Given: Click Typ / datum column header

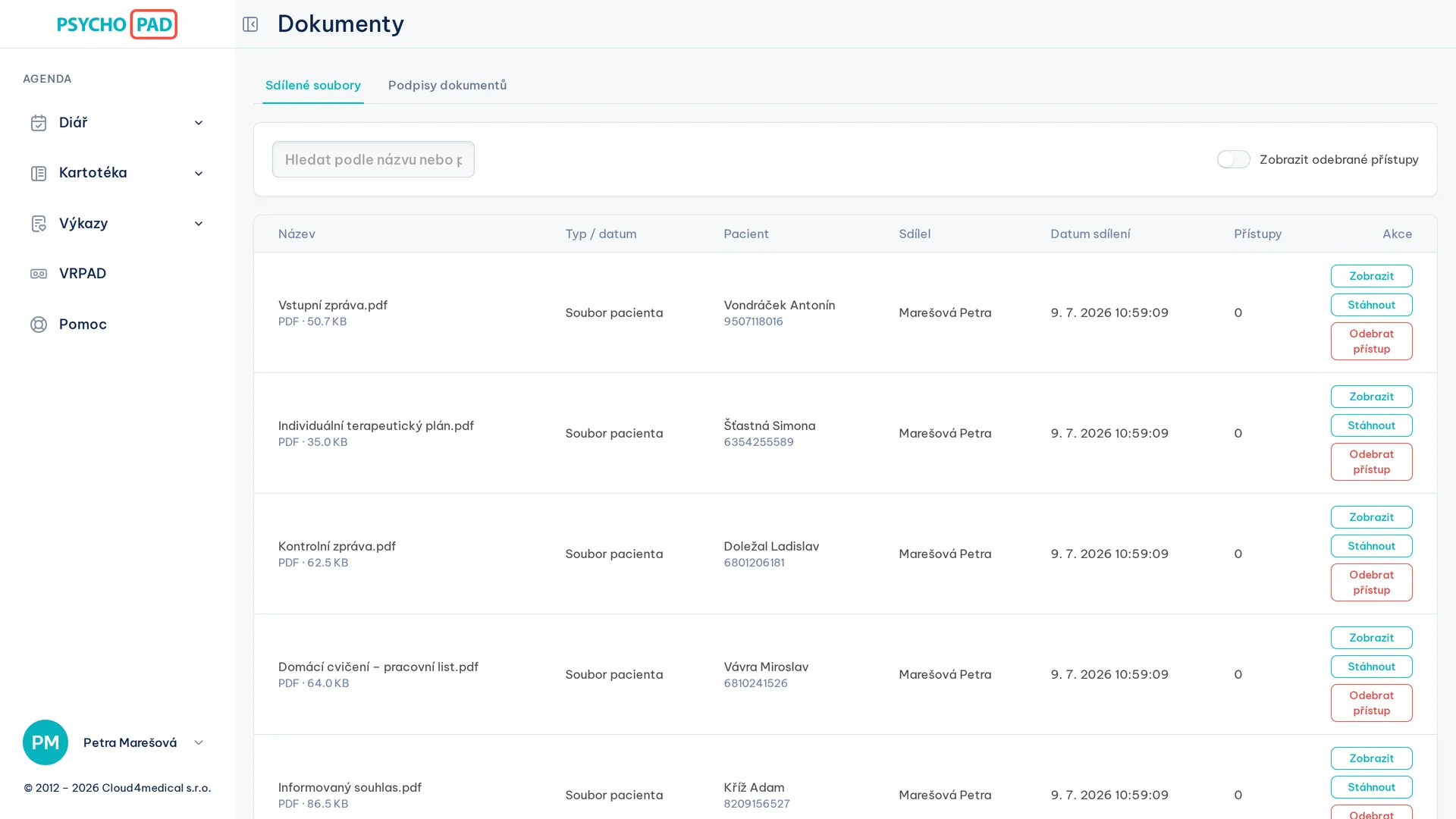Looking at the screenshot, I should (x=601, y=234).
